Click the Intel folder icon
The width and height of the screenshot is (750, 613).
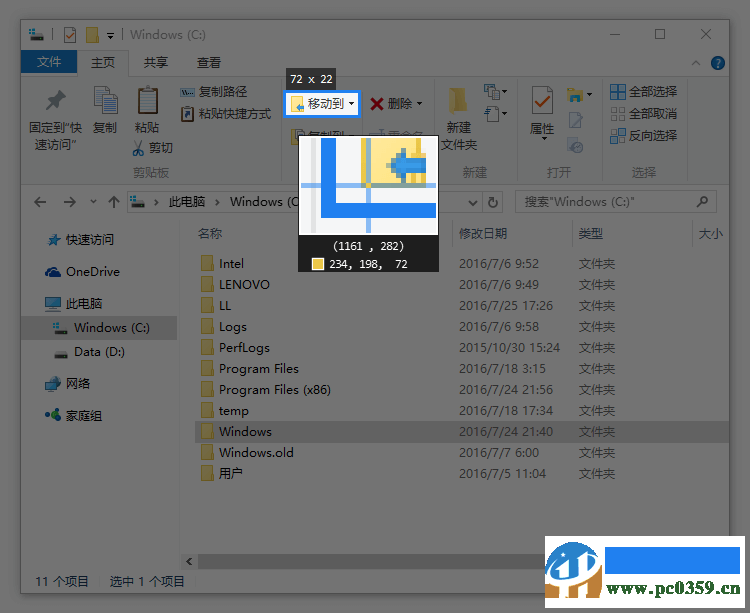(x=207, y=263)
